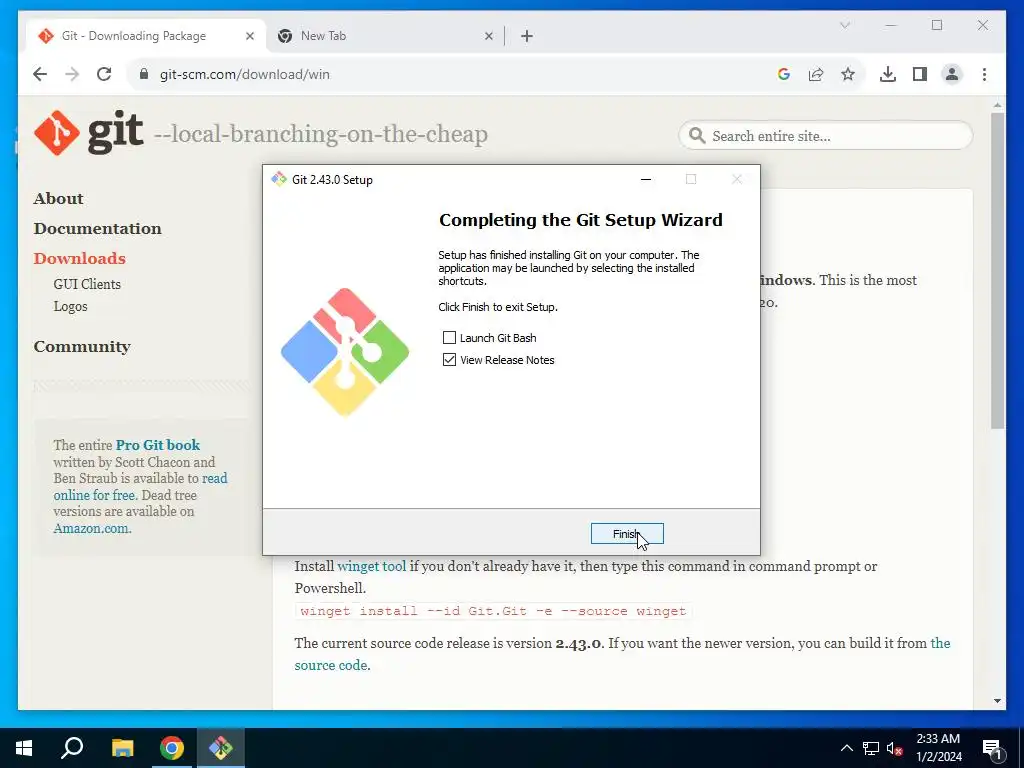Enable the Launch Git Bash checkbox
This screenshot has height=768, width=1024.
[x=449, y=338]
